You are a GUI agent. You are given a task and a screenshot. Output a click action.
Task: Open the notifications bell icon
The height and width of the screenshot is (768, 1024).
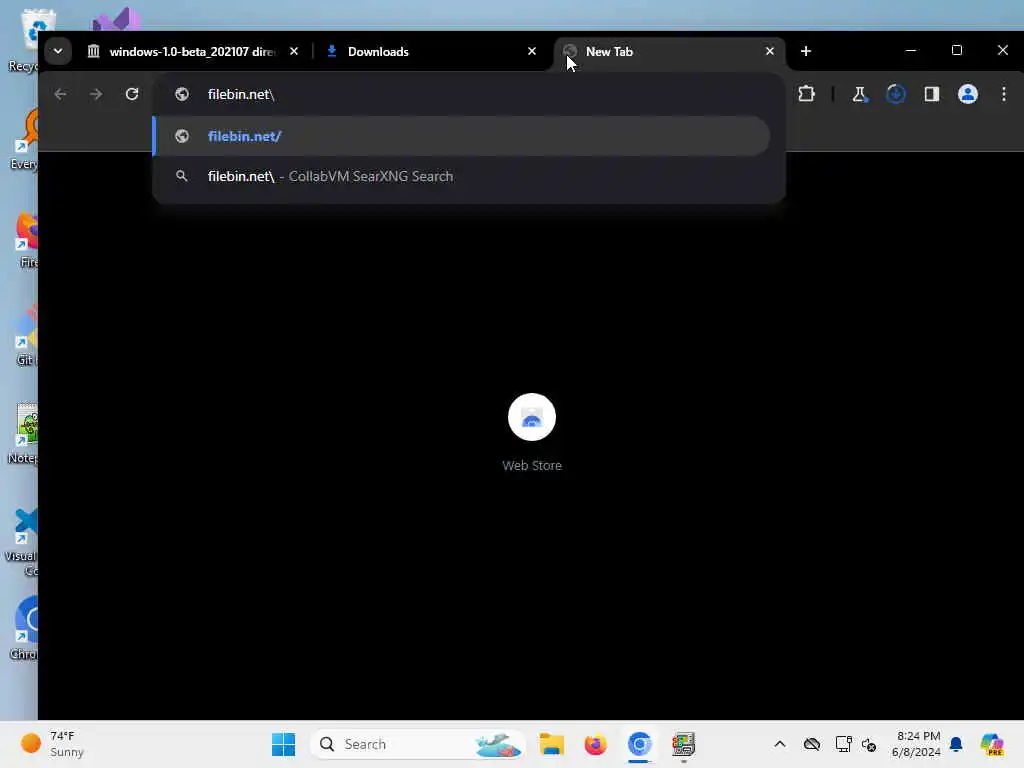point(956,744)
